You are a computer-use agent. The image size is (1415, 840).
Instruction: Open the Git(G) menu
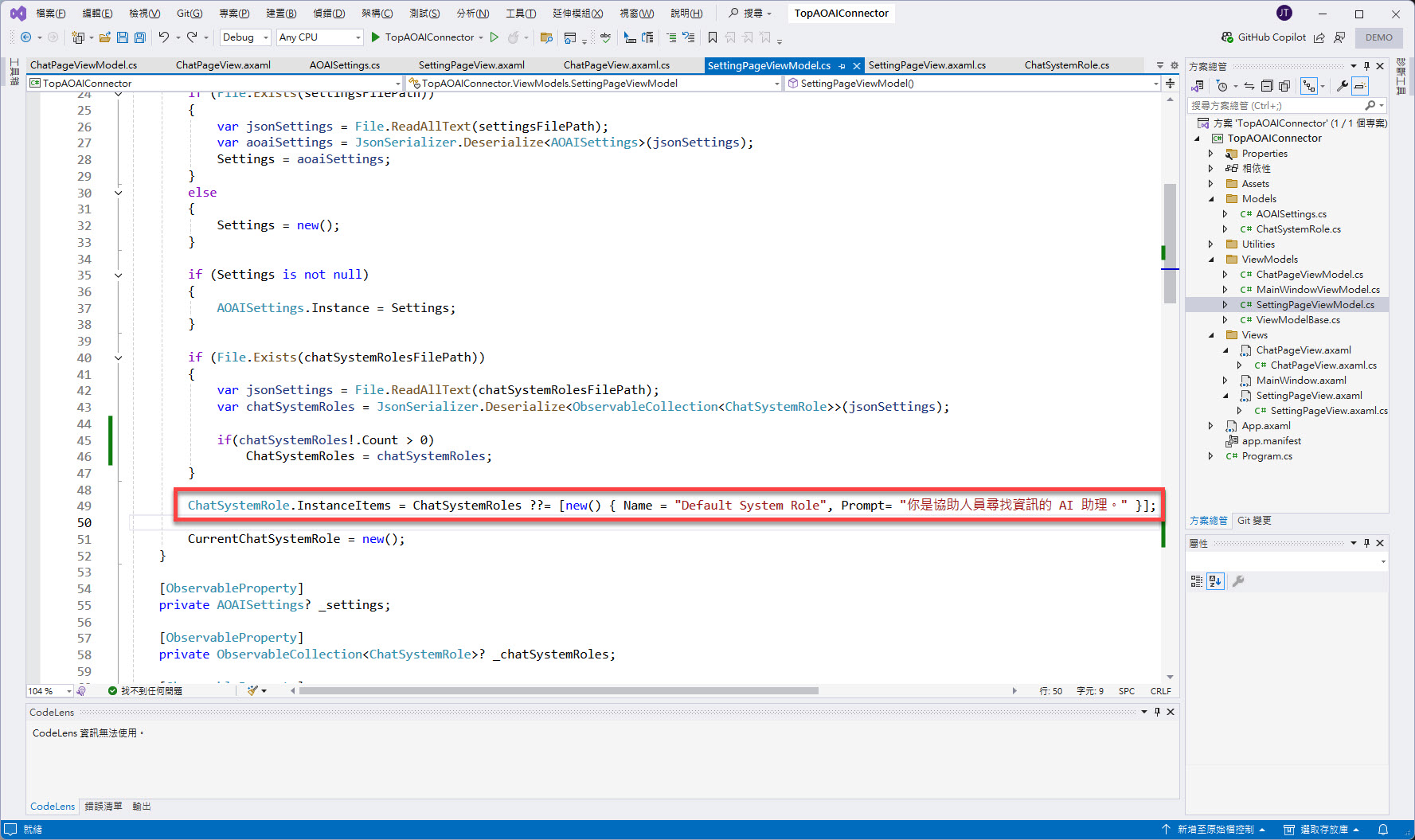point(190,13)
